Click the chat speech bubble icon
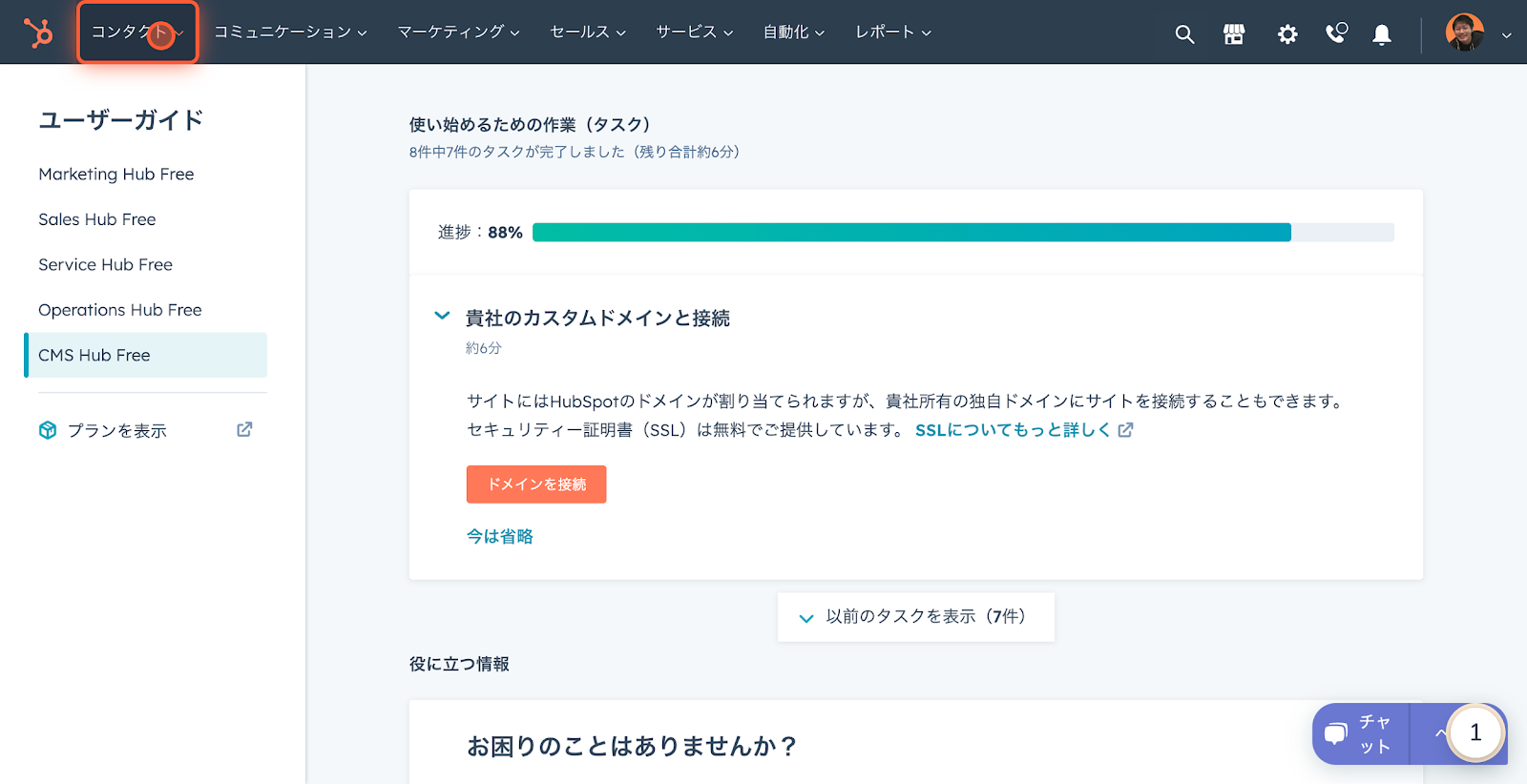 point(1336,733)
